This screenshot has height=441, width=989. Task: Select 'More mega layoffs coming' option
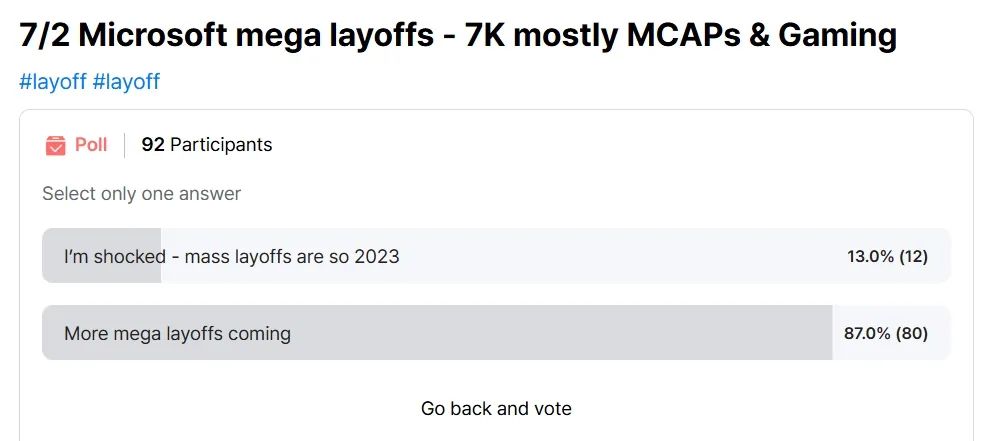(x=496, y=332)
